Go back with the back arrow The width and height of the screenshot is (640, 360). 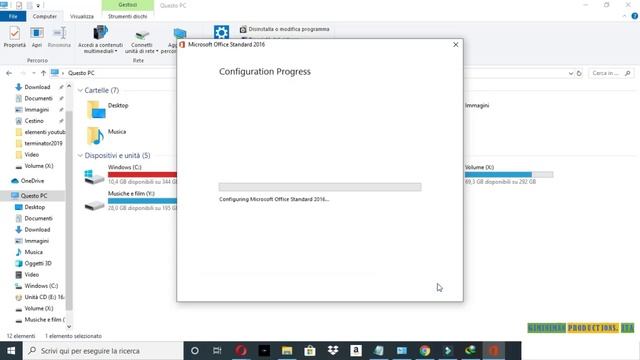[9, 73]
